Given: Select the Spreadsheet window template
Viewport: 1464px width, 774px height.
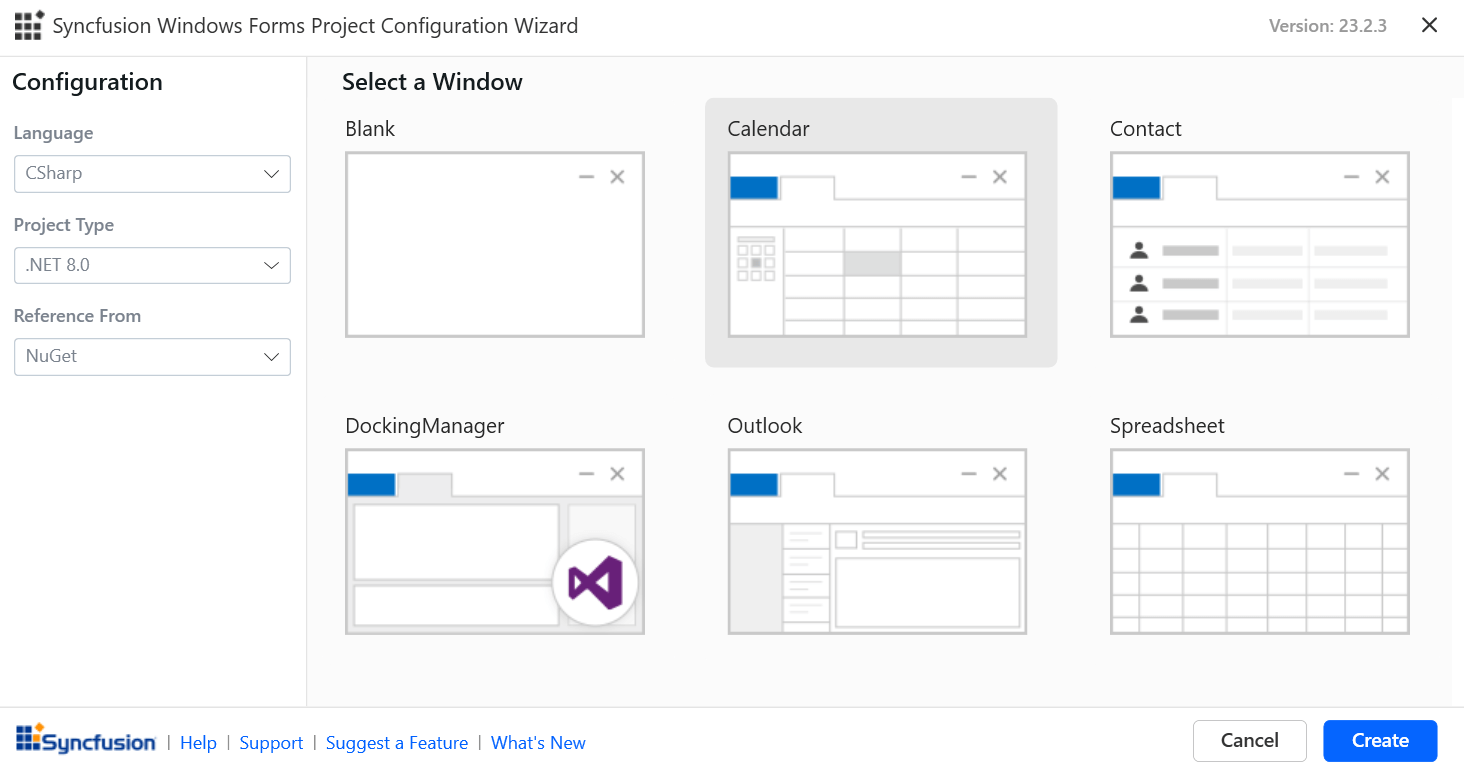Looking at the screenshot, I should 1260,541.
